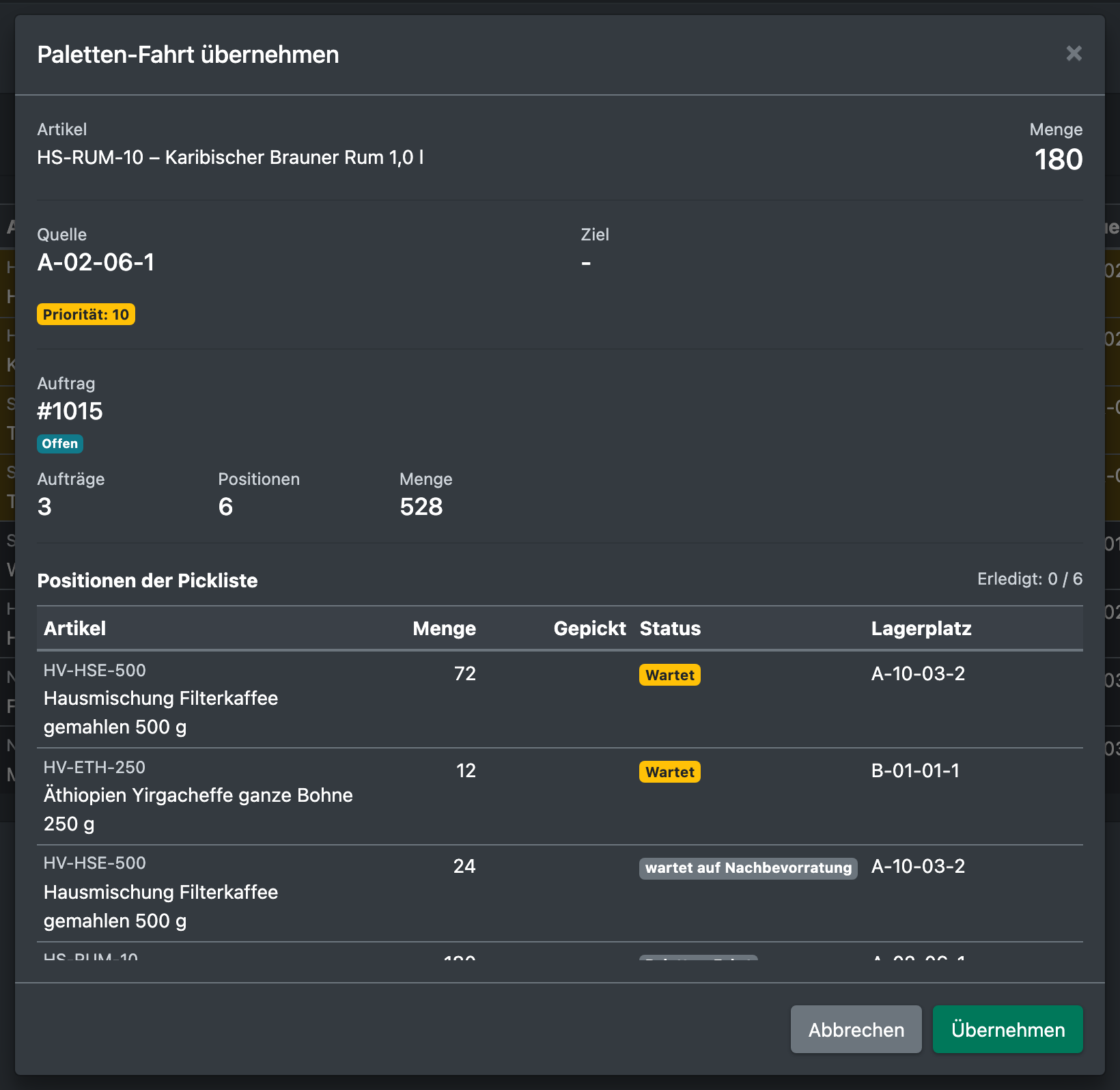This screenshot has height=1090, width=1120.
Task: Select the quantity 72 cell
Action: tap(465, 673)
